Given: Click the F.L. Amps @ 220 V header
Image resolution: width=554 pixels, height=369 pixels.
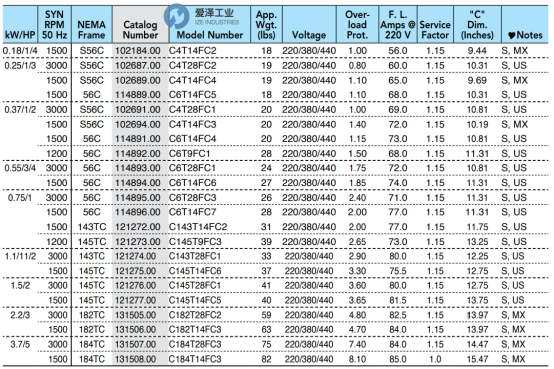Looking at the screenshot, I should [397, 25].
